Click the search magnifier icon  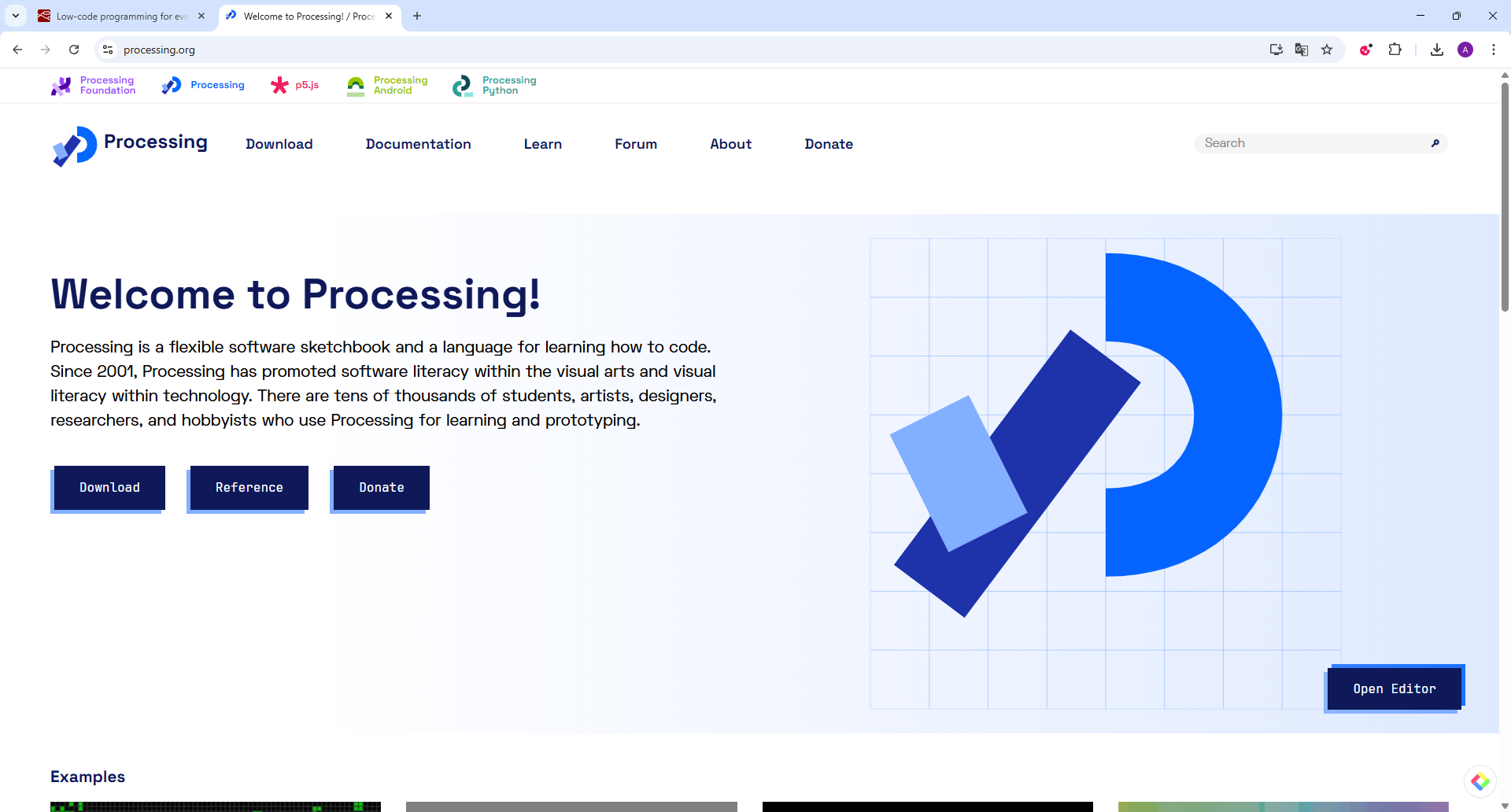(x=1435, y=143)
